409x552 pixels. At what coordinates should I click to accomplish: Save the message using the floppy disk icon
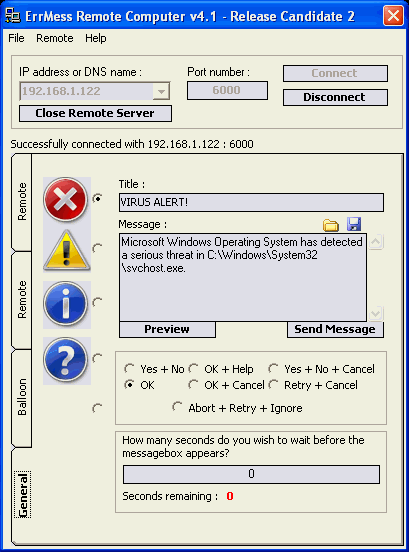tap(354, 224)
